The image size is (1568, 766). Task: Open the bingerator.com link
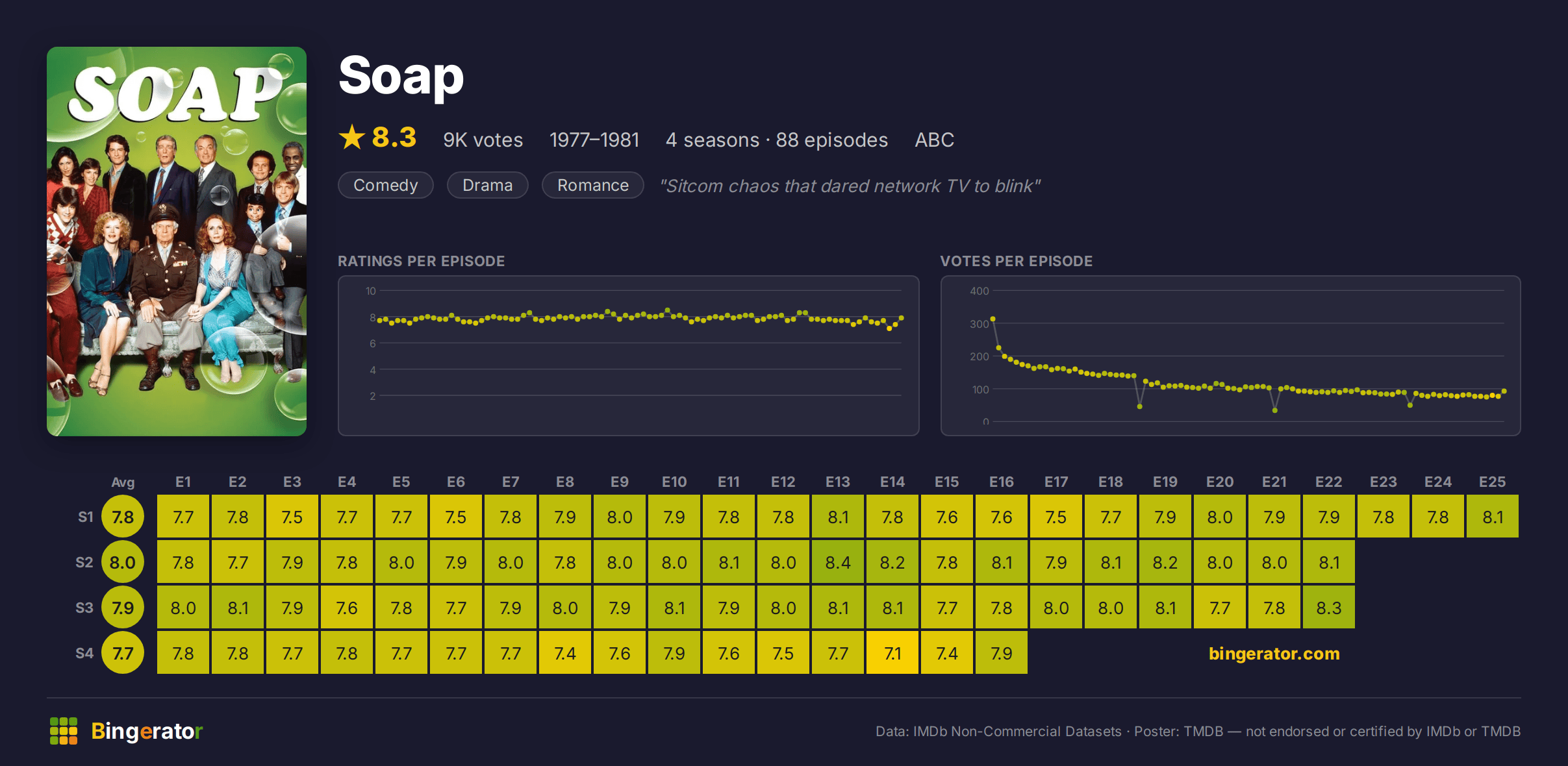[1274, 653]
